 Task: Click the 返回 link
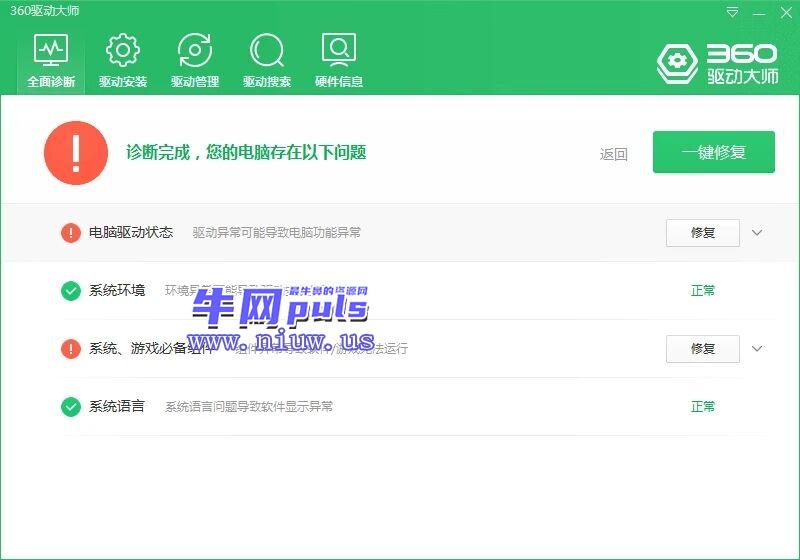point(613,154)
